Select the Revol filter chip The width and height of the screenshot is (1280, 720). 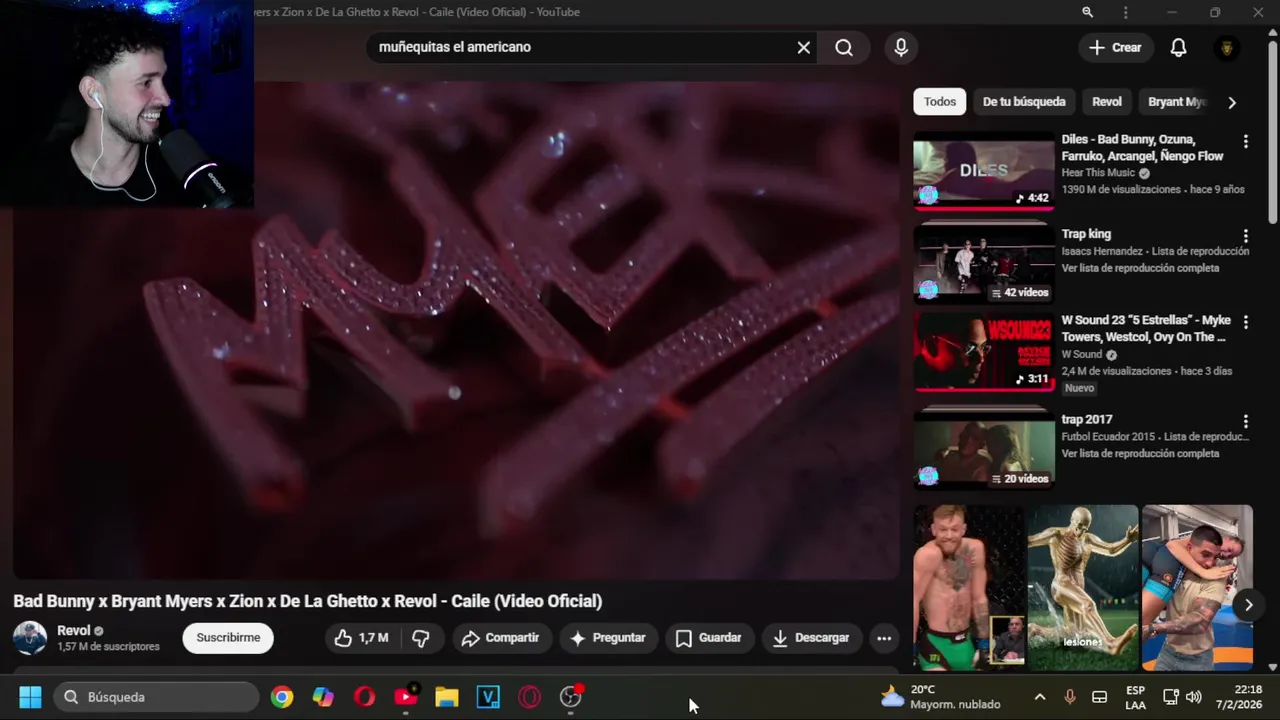click(1107, 101)
